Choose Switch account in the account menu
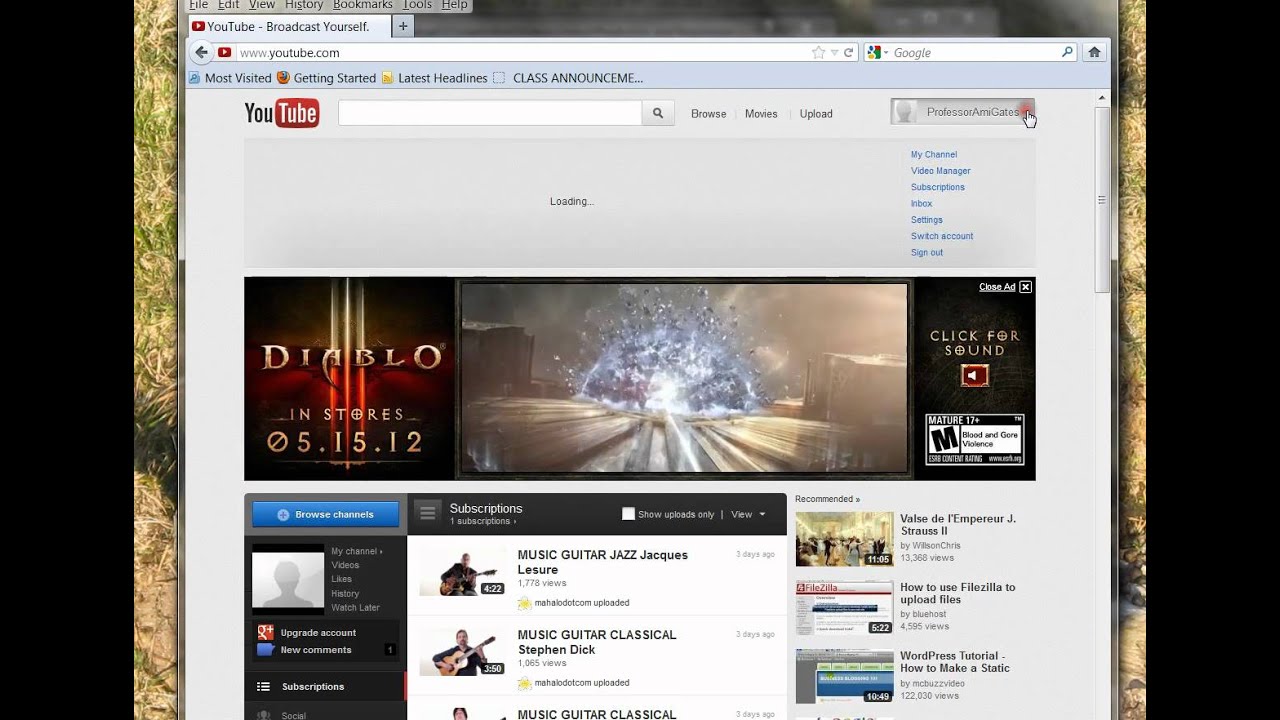This screenshot has height=720, width=1280. tap(942, 236)
